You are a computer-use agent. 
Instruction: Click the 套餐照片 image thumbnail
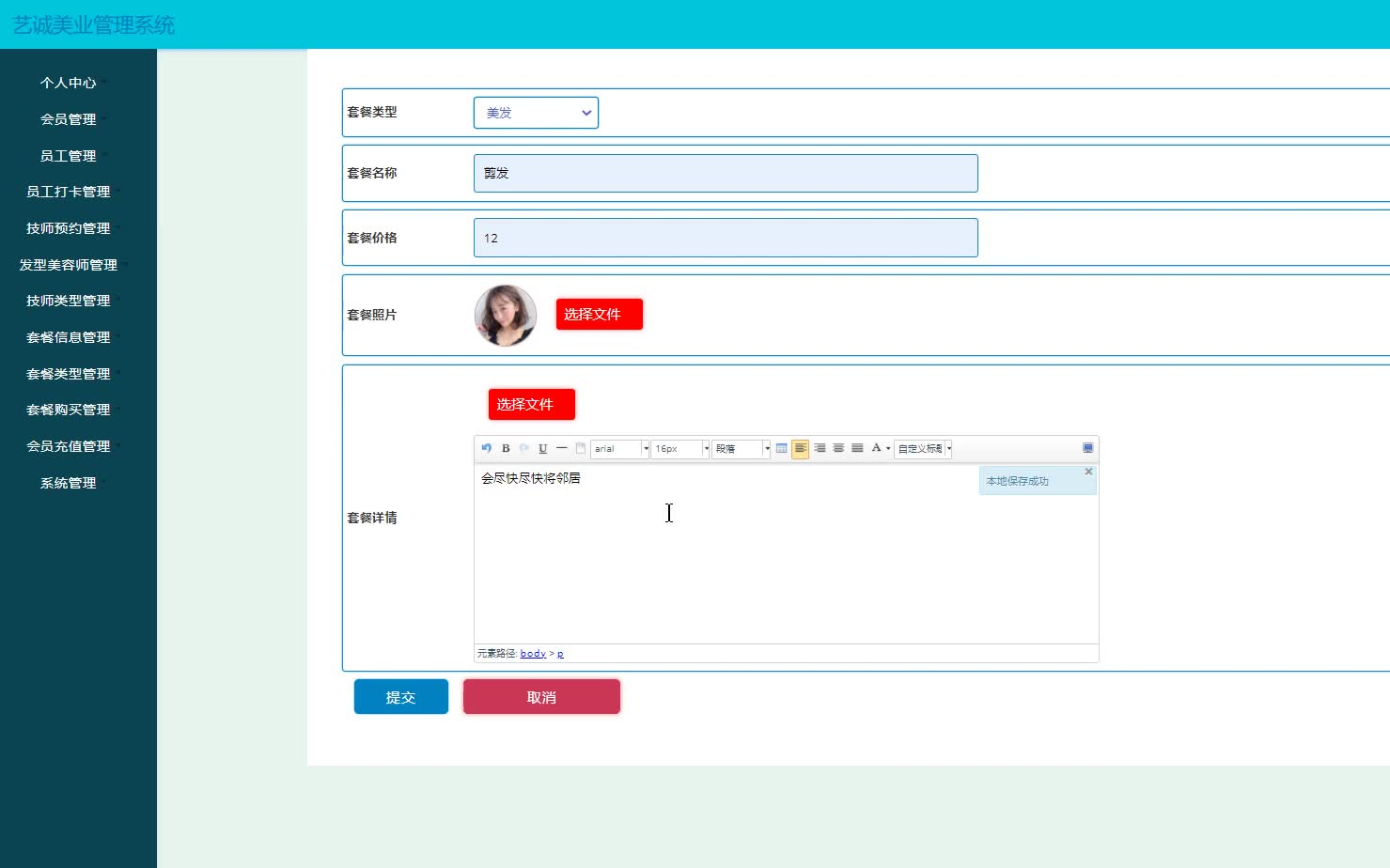pyautogui.click(x=505, y=315)
